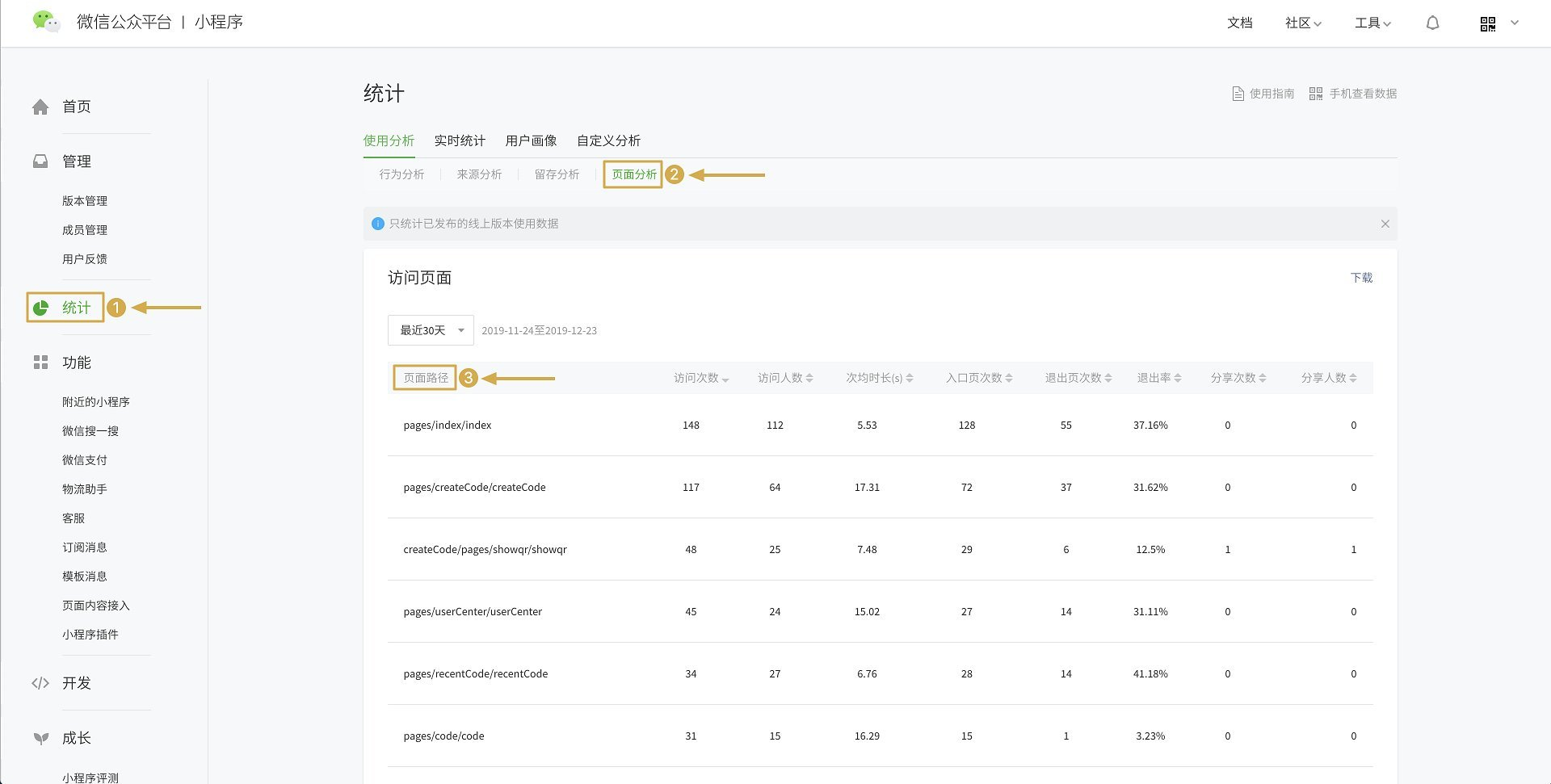Click the home icon beside 首页

(40, 107)
